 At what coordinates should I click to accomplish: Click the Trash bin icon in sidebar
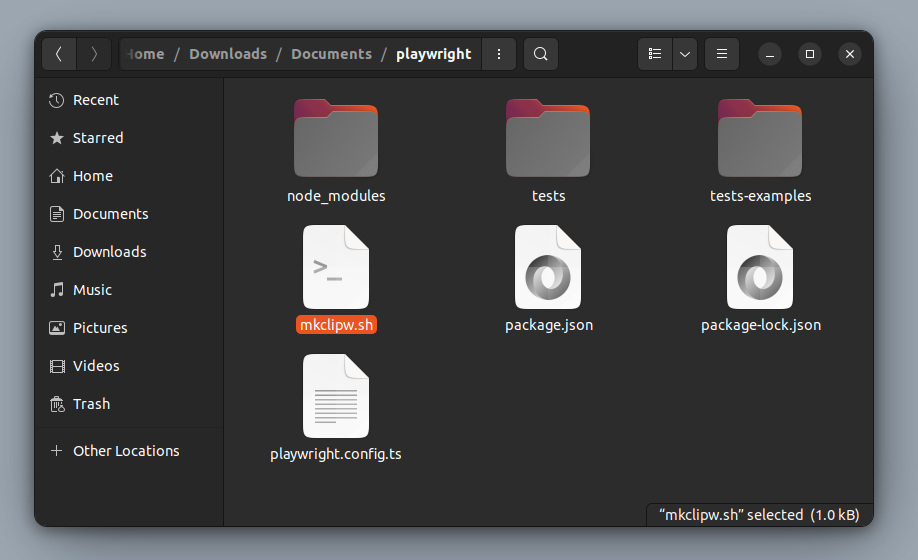[57, 404]
